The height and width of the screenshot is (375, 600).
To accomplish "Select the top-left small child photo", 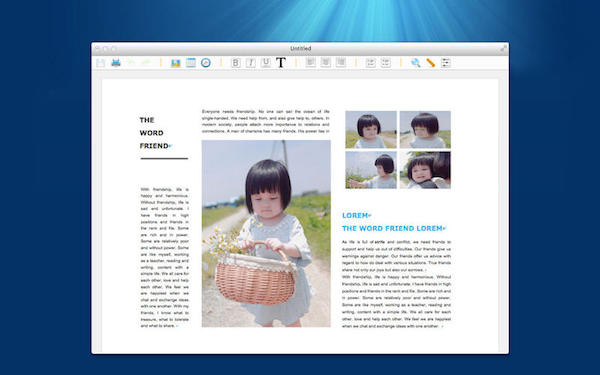I will (x=371, y=130).
